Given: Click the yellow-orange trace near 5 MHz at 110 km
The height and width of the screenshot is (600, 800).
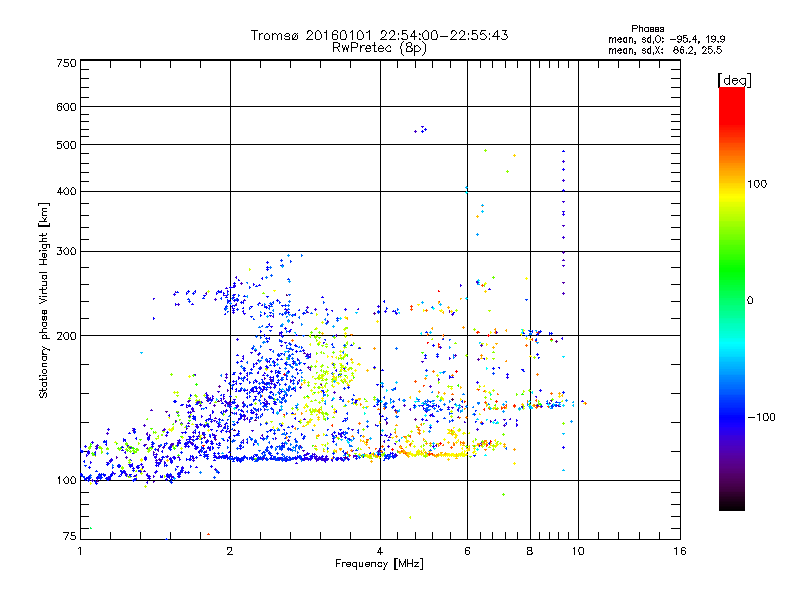Looking at the screenshot, I should [x=434, y=453].
